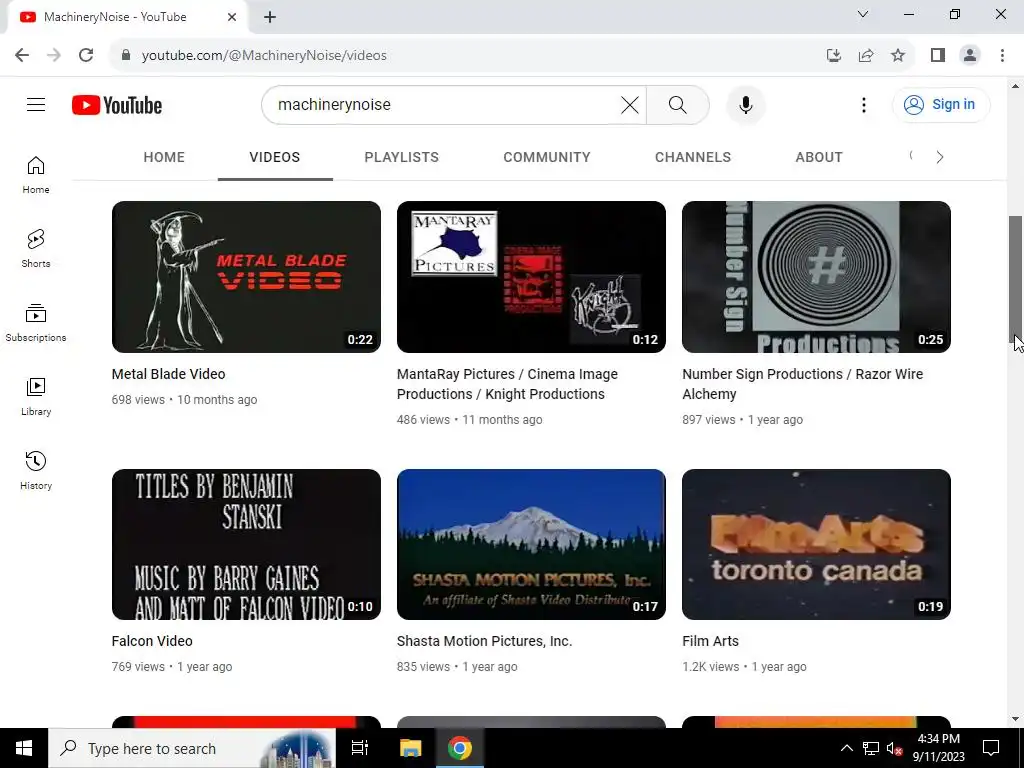Open the Number Sign Productions thumbnail
This screenshot has width=1024, height=768.
[x=816, y=277]
